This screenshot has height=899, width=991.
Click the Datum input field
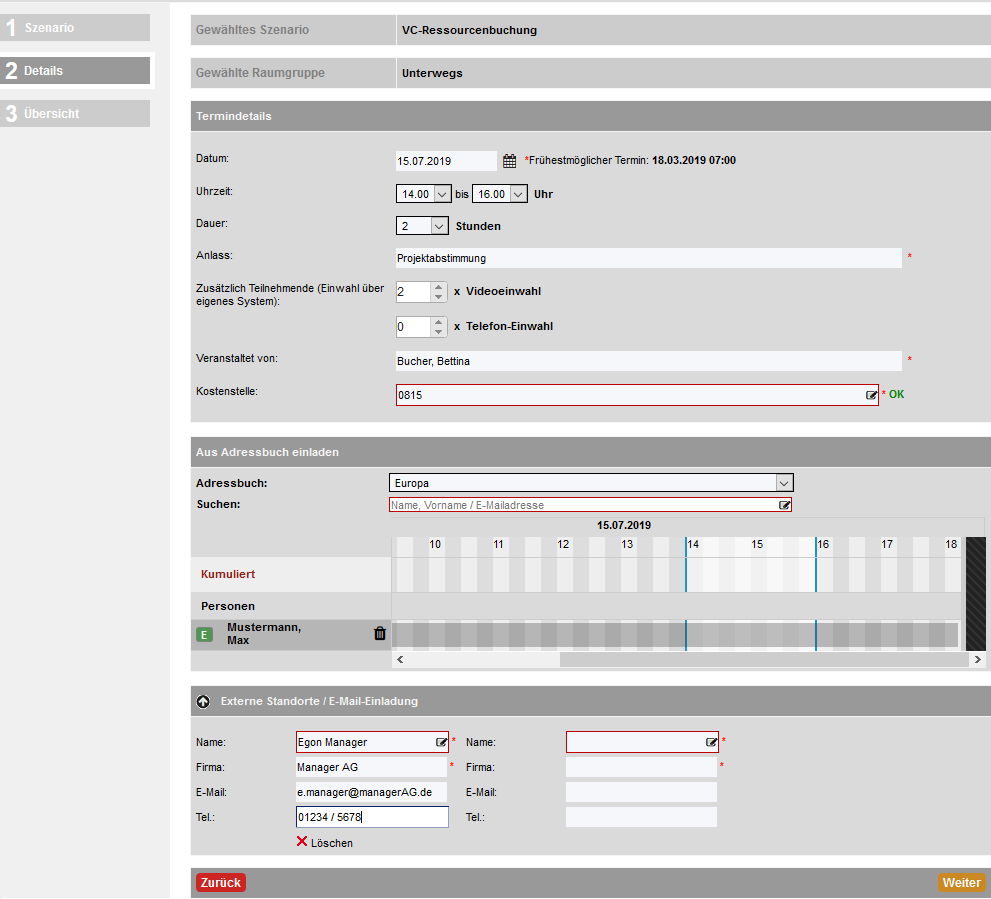pos(446,161)
